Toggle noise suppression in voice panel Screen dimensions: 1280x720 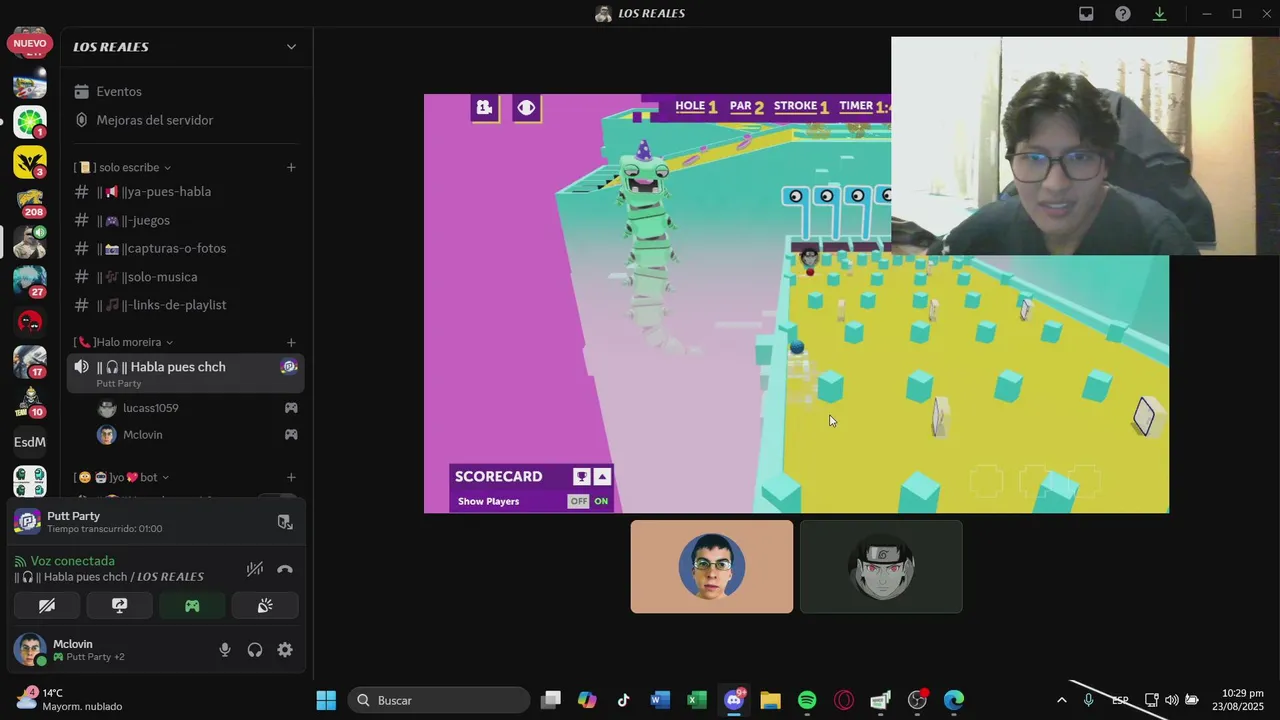[x=255, y=569]
